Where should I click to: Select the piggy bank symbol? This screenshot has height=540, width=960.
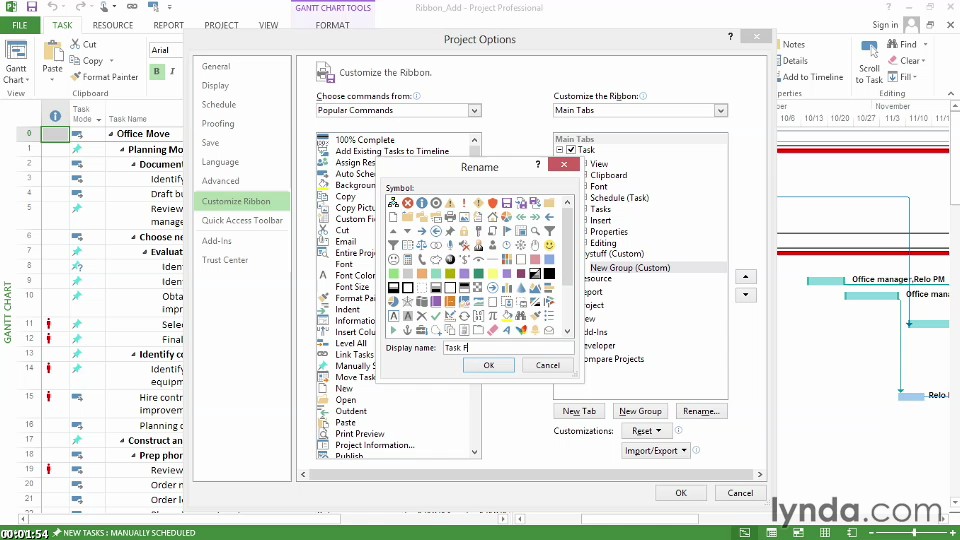click(436, 259)
